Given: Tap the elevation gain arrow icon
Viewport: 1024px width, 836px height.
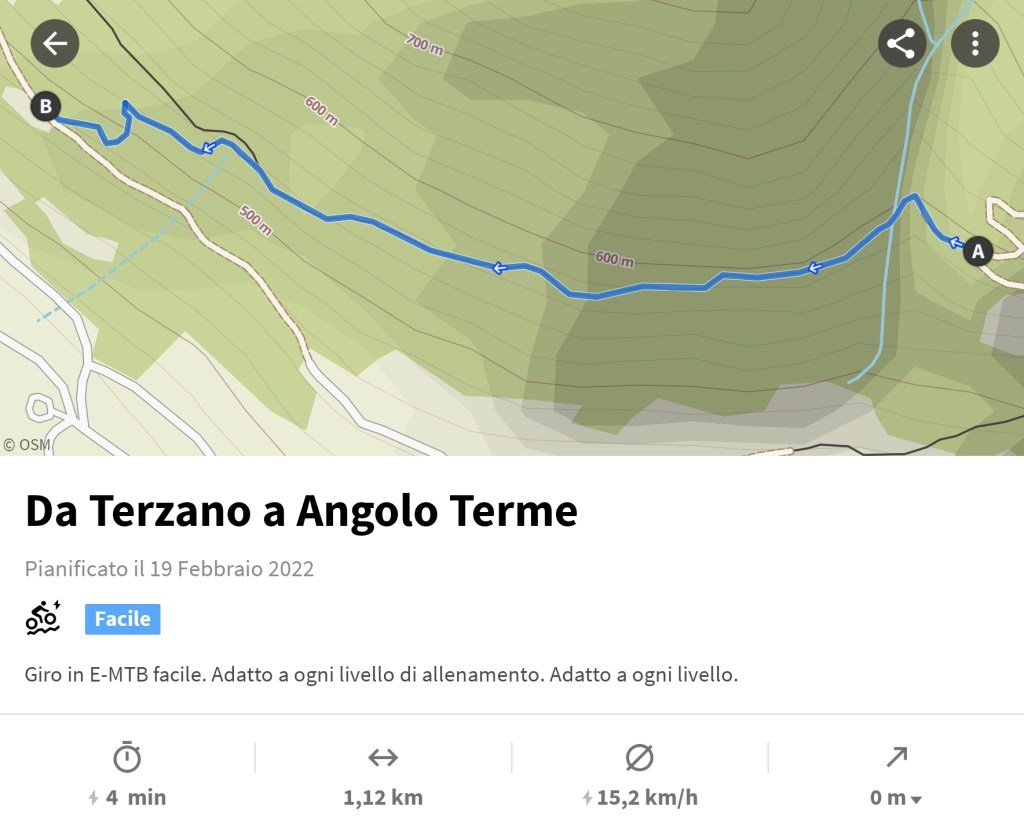Looking at the screenshot, I should [x=896, y=758].
